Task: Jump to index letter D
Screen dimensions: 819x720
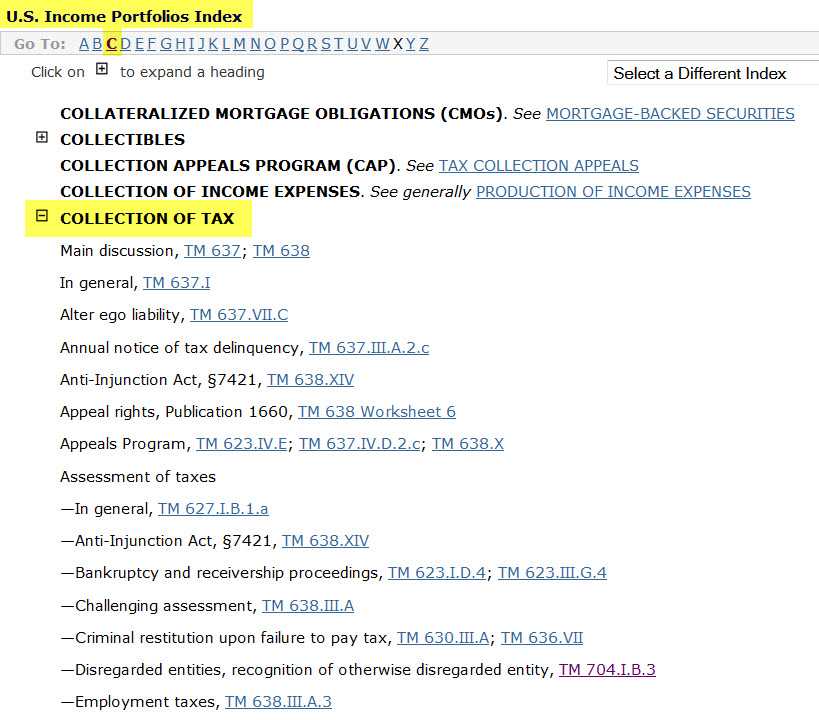Action: point(125,44)
